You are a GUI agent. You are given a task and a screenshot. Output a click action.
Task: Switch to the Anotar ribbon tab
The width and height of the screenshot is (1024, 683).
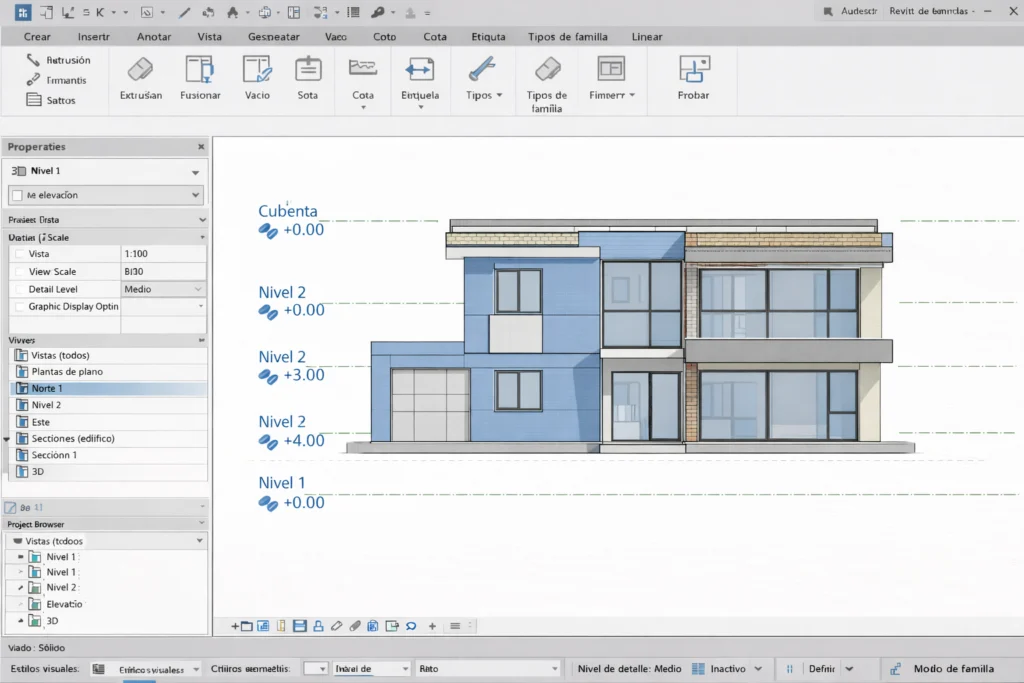click(153, 36)
